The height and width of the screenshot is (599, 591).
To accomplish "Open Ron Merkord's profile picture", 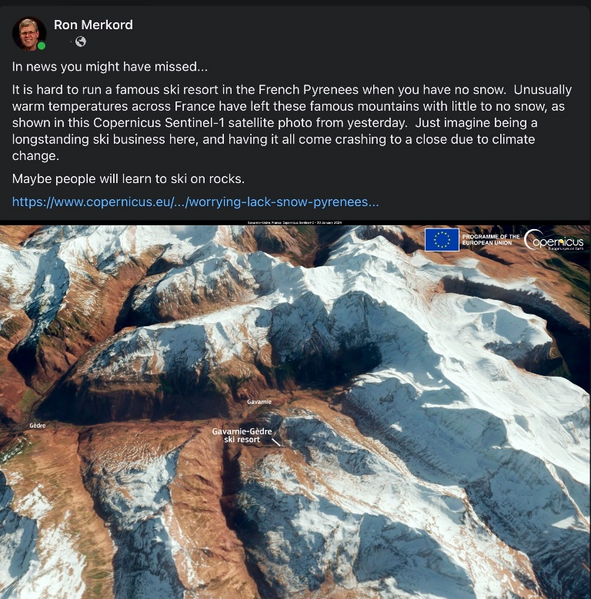I will [x=29, y=34].
